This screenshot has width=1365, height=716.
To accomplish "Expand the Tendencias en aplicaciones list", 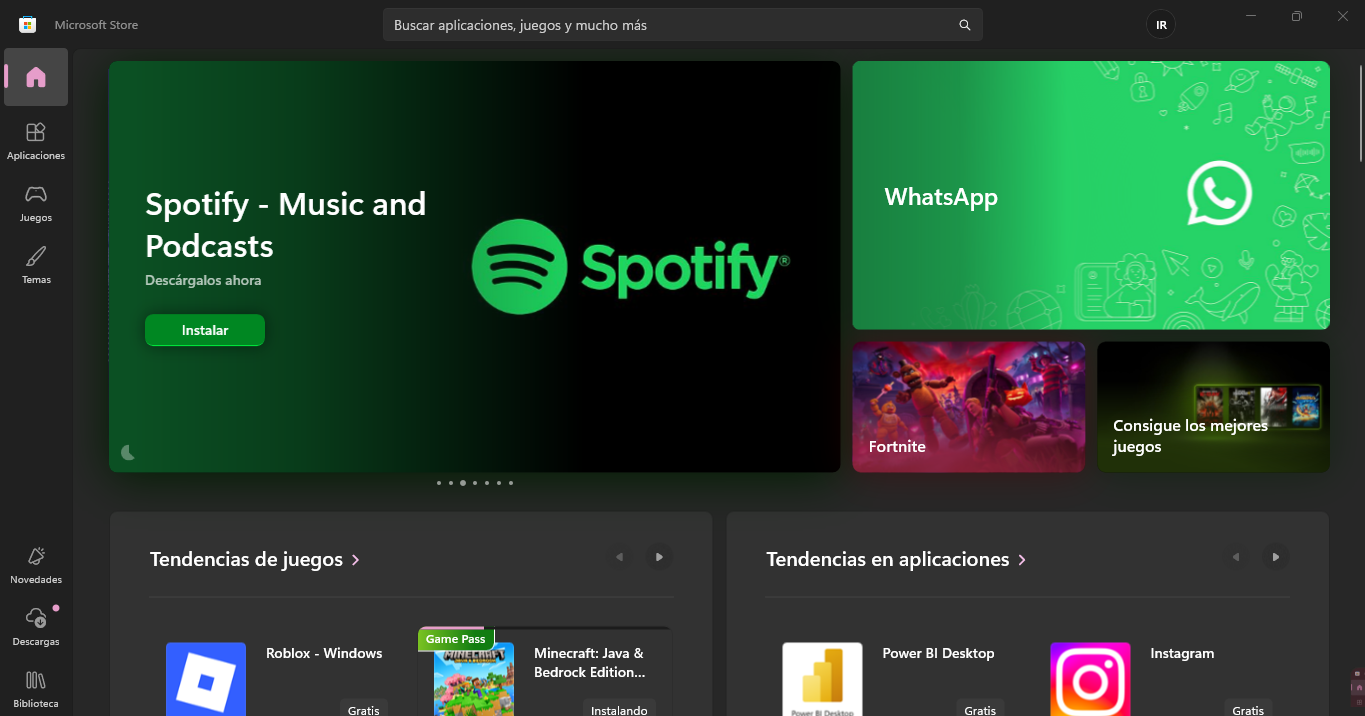I will pos(896,560).
